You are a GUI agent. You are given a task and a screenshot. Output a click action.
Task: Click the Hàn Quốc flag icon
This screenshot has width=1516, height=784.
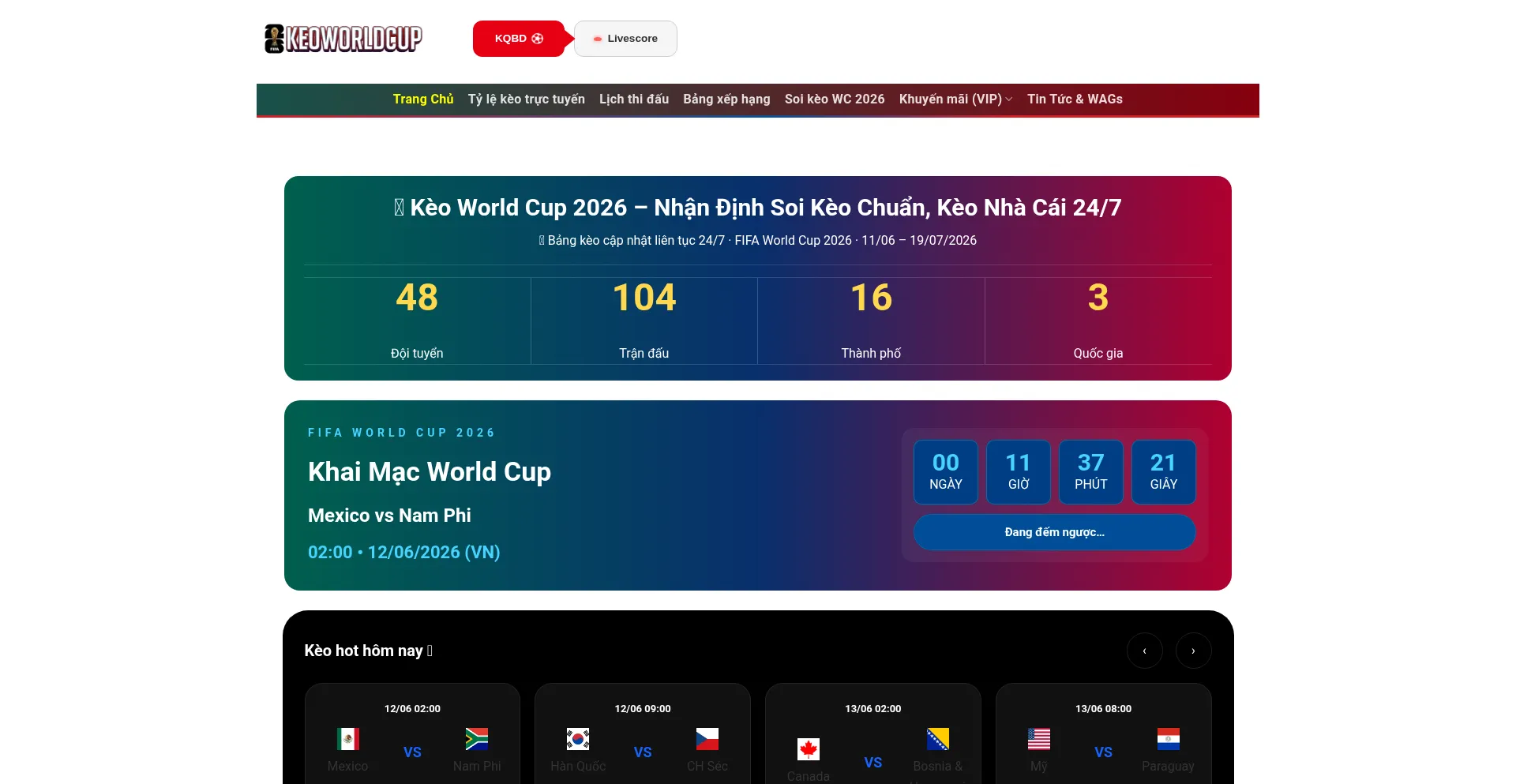point(578,739)
